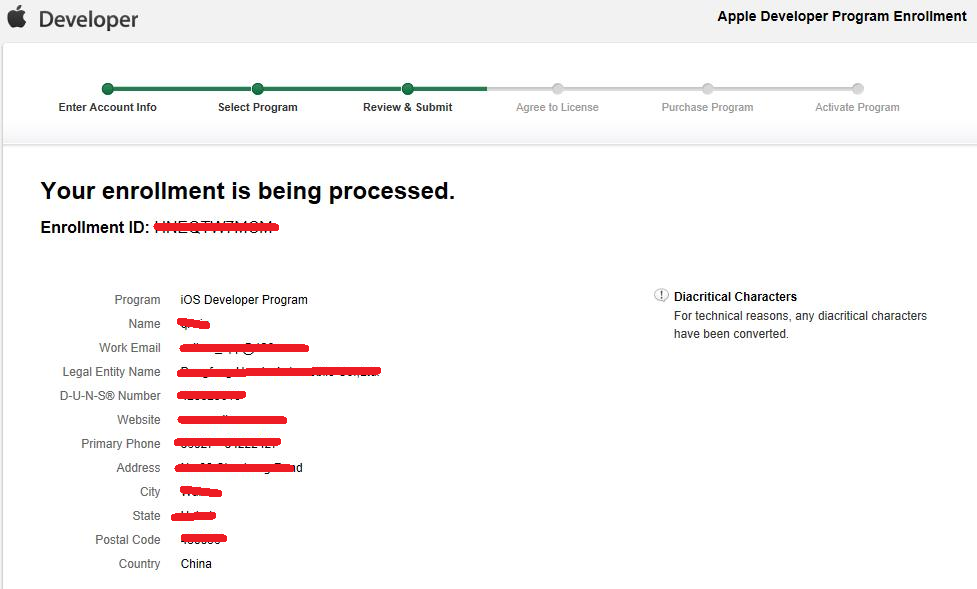
Task: Select the Review & Submit step
Action: tap(407, 107)
